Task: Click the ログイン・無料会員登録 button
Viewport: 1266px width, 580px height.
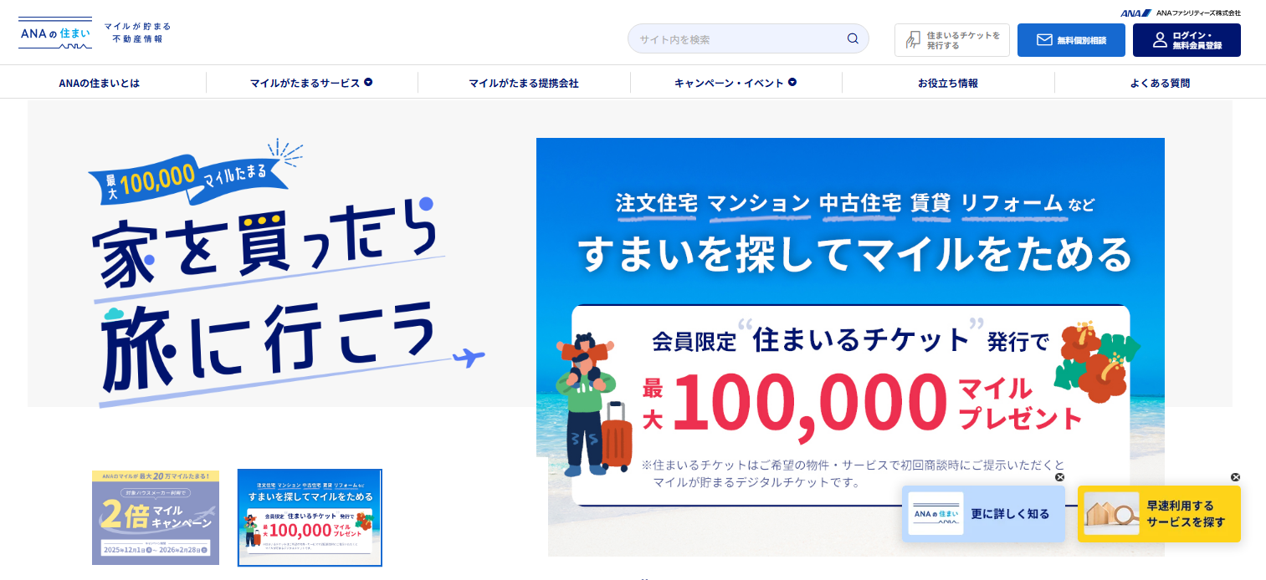Action: click(1187, 40)
